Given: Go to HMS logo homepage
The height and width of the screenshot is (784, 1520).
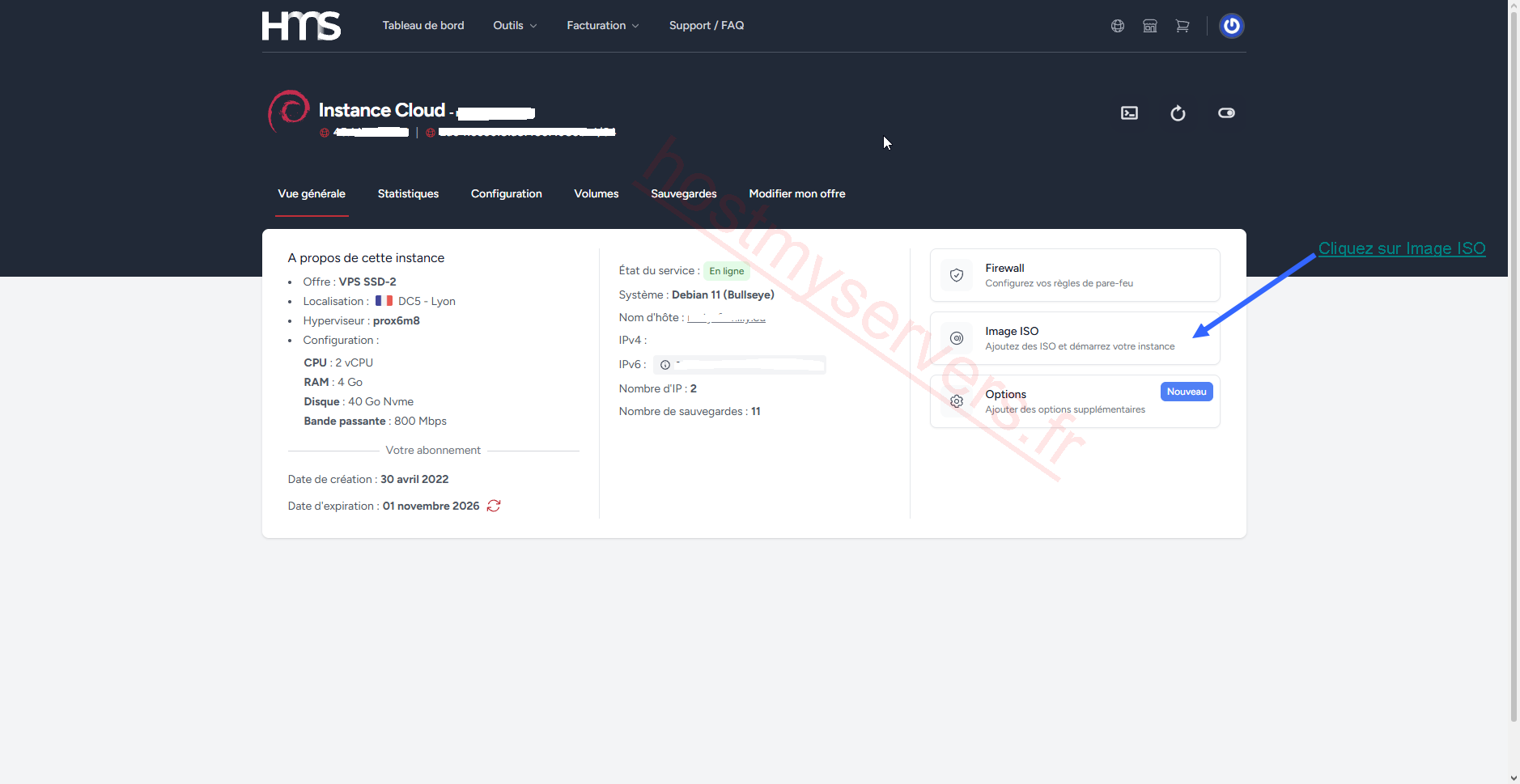Looking at the screenshot, I should tap(301, 26).
